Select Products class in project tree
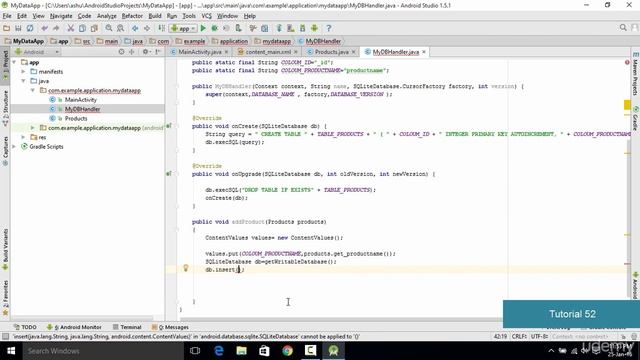Screen dimensions: 640x360 [x=76, y=118]
